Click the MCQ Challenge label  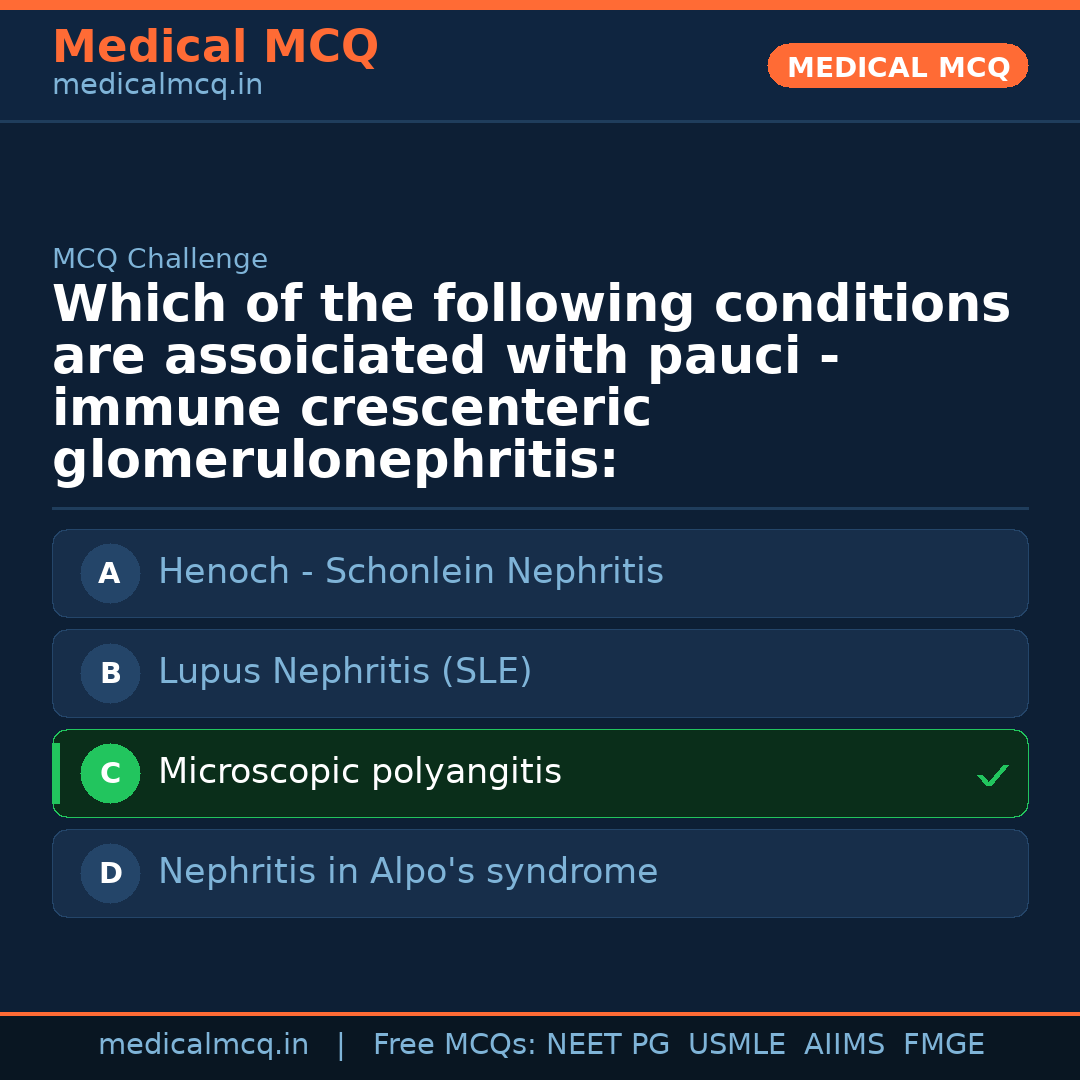tap(160, 259)
